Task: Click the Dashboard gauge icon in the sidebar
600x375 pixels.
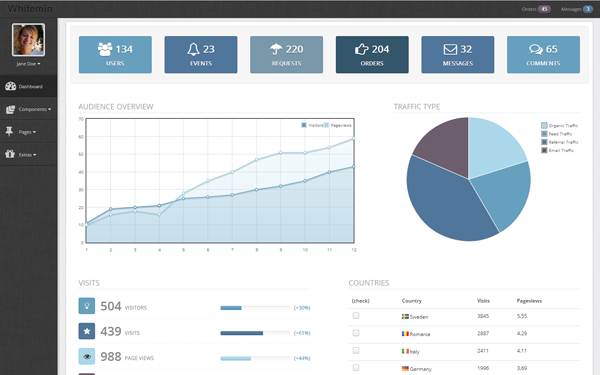Action: [x=10, y=86]
